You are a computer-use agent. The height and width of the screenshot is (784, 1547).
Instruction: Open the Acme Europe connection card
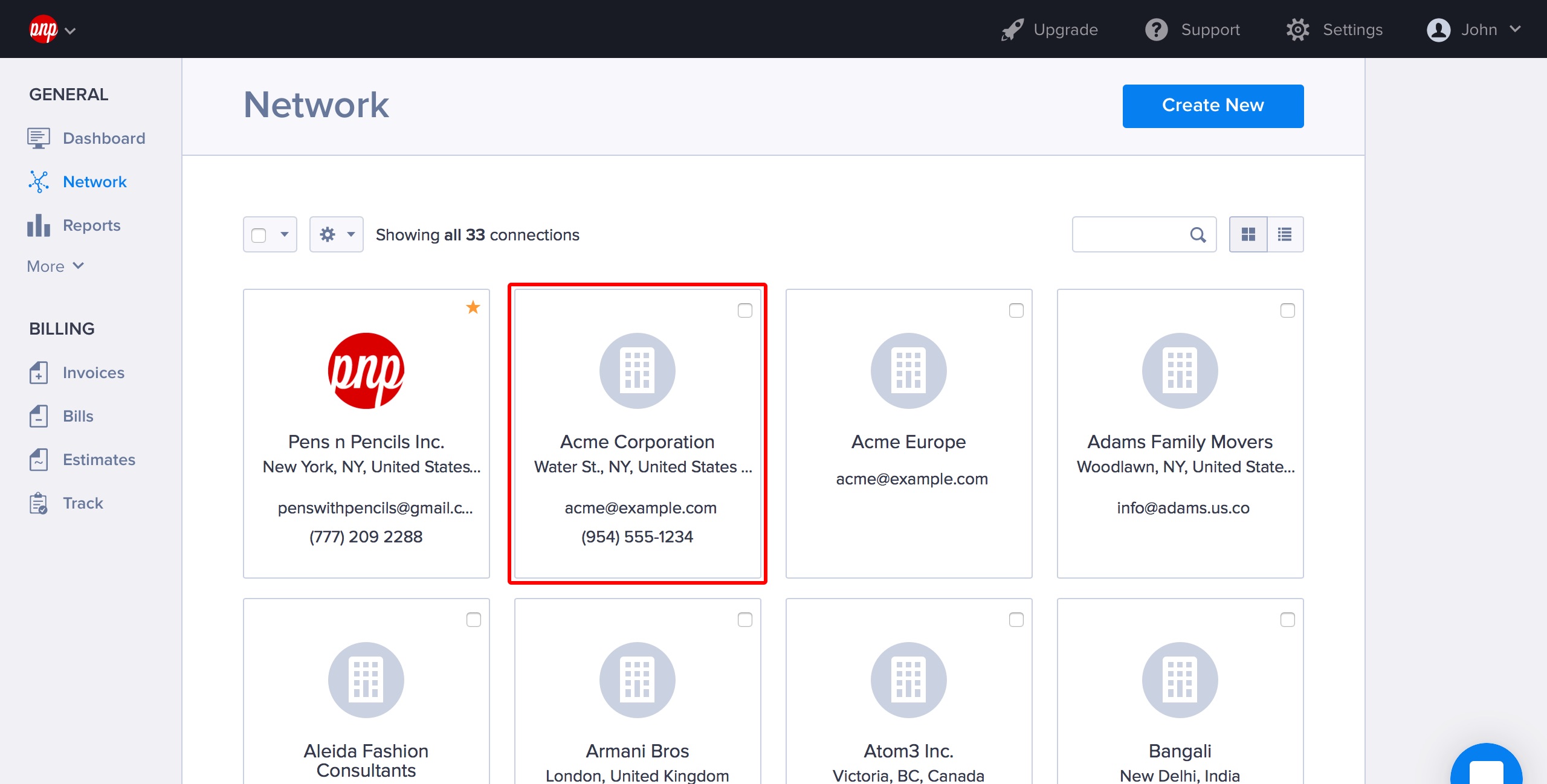pos(908,433)
